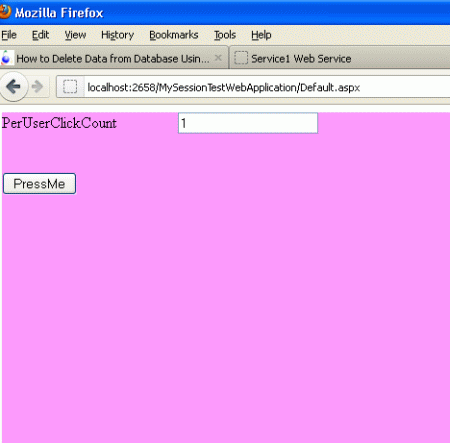Click the site identity icon in address bar
The image size is (450, 443).
pos(70,87)
